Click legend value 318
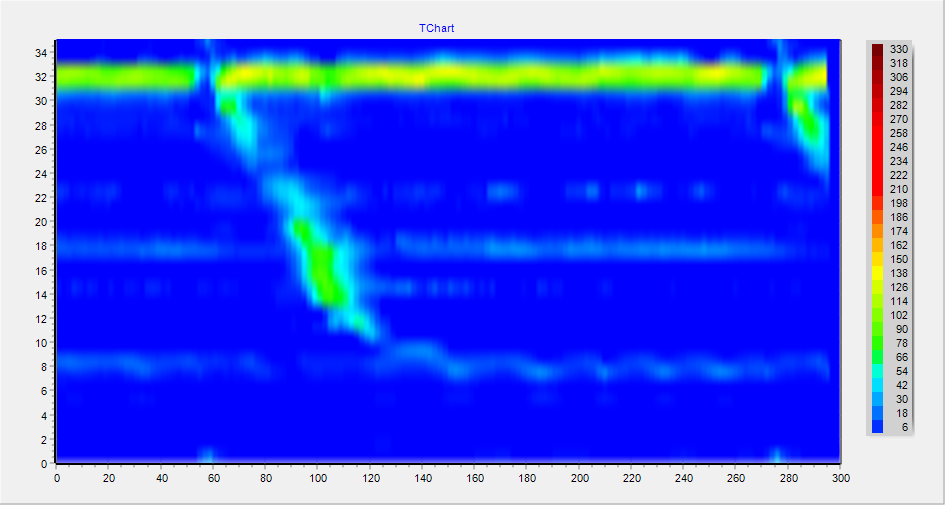 [x=899, y=63]
